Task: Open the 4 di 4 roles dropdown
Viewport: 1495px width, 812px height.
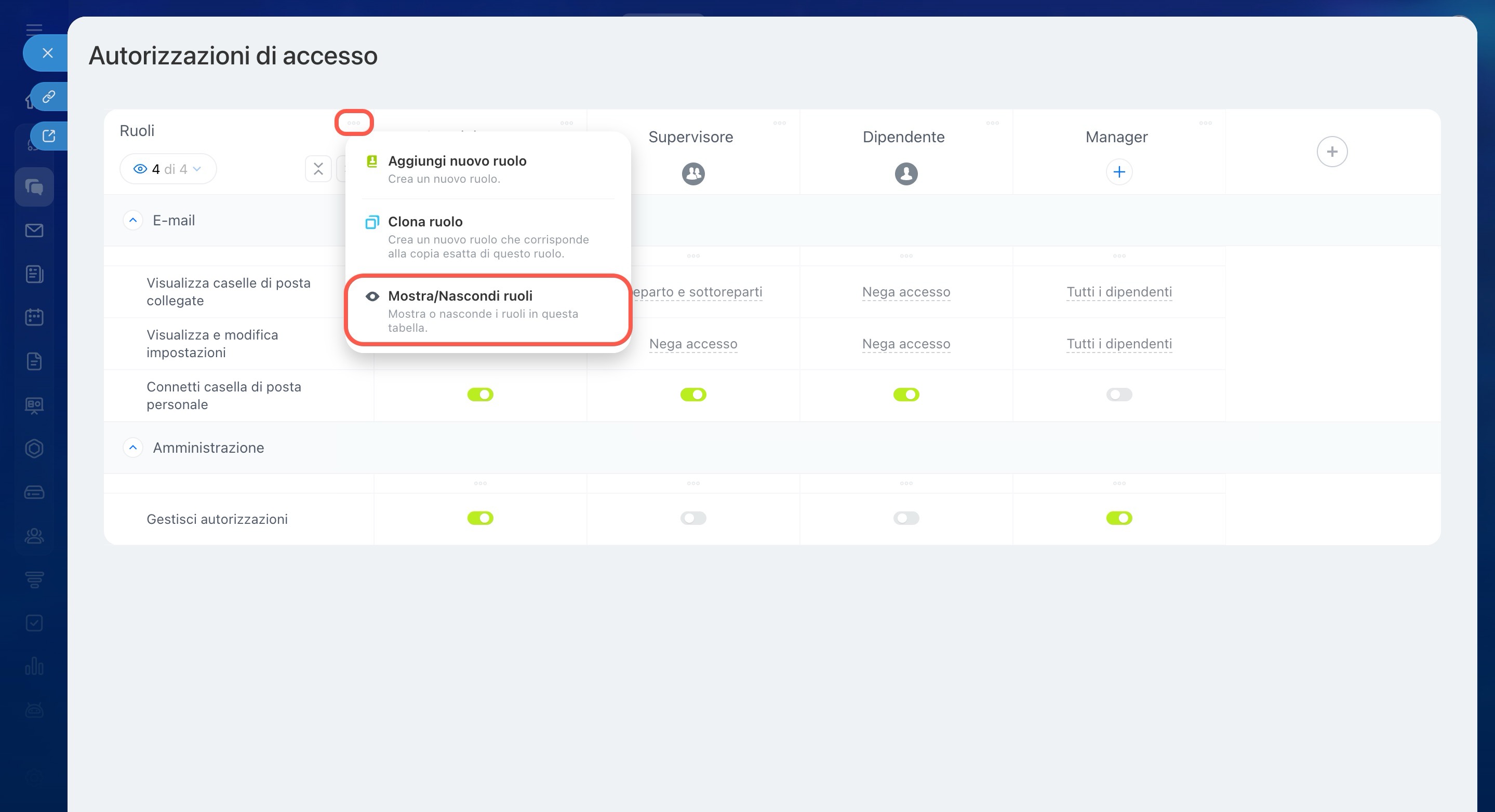Action: 168,169
